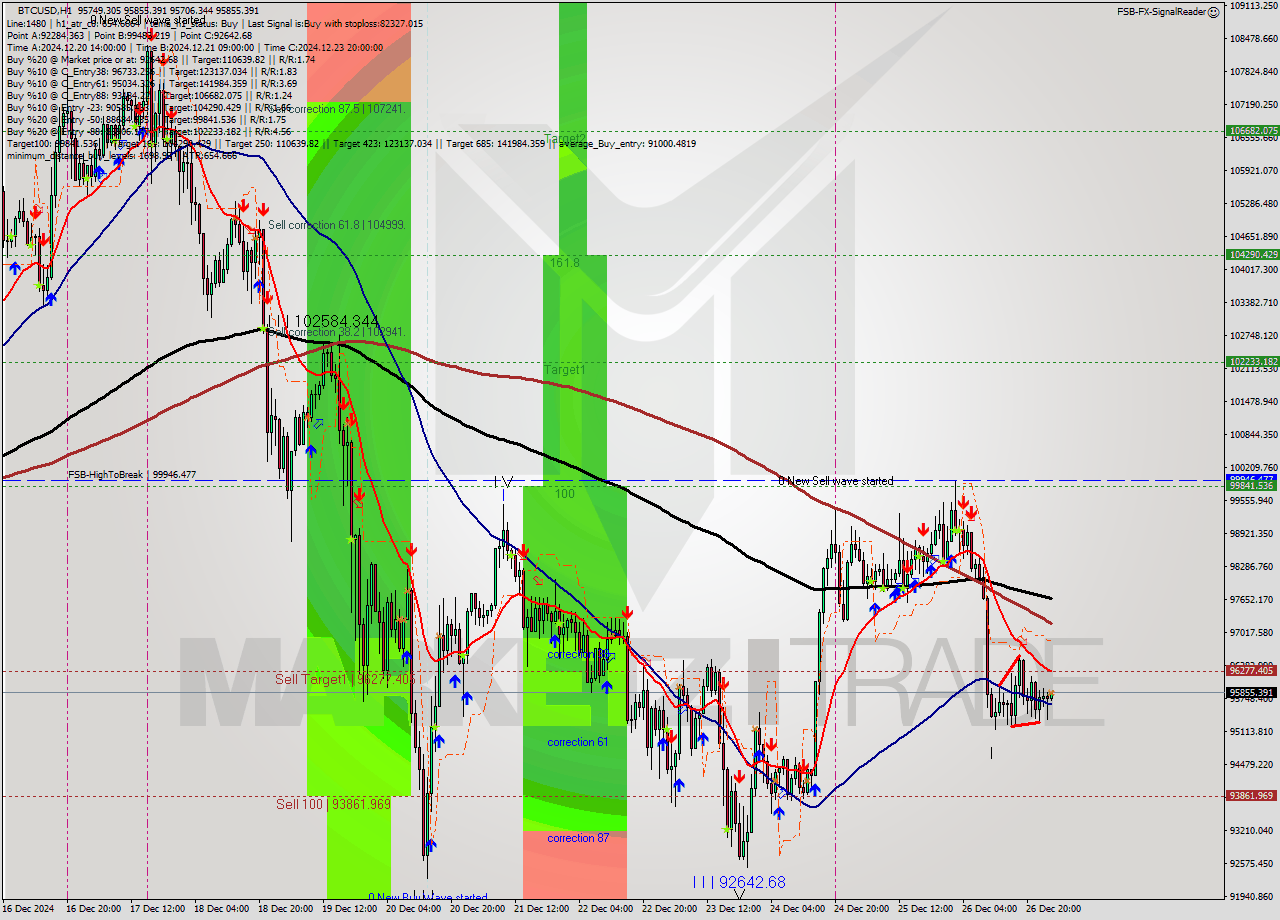Click the 91940.860 price axis value
Screen dimensions: 1280x920
click(1253, 896)
